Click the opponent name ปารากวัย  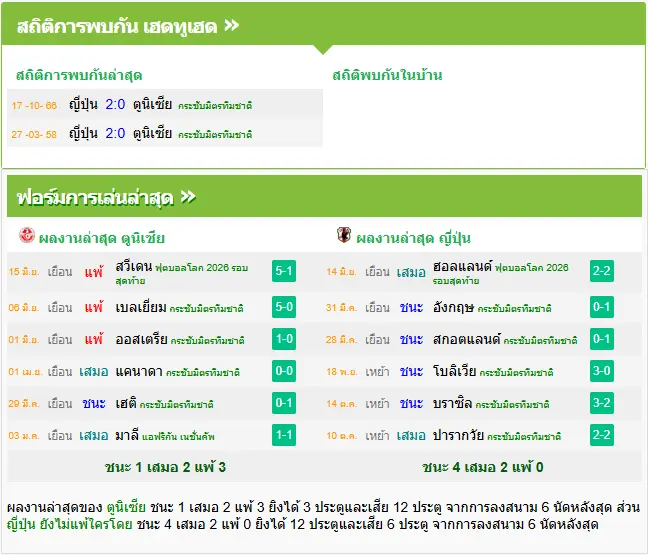coord(458,436)
